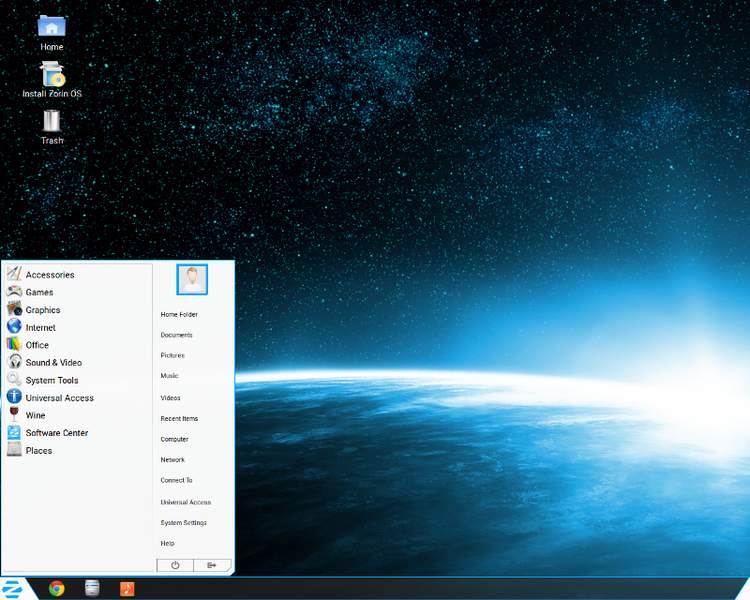Open the System Tools category
Image resolution: width=750 pixels, height=600 pixels.
pos(52,380)
